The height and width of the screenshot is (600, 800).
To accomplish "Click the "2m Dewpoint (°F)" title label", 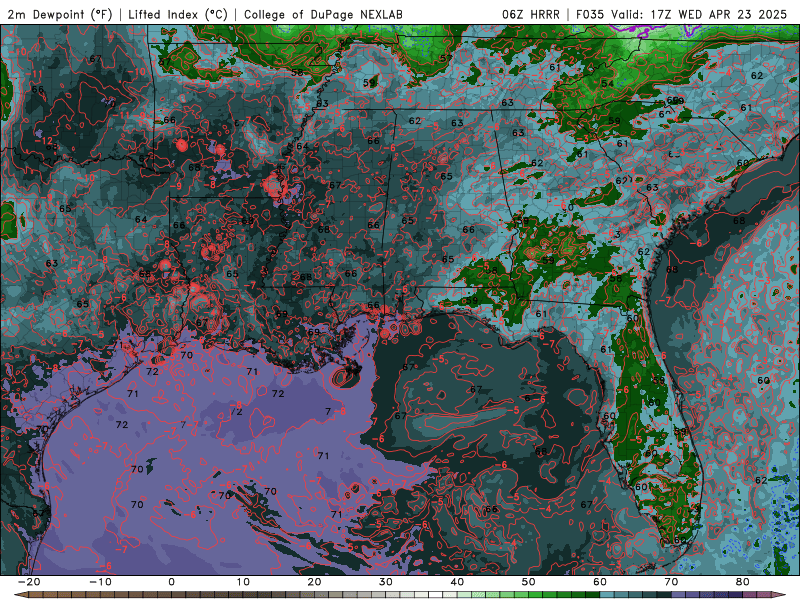I will pyautogui.click(x=60, y=14).
